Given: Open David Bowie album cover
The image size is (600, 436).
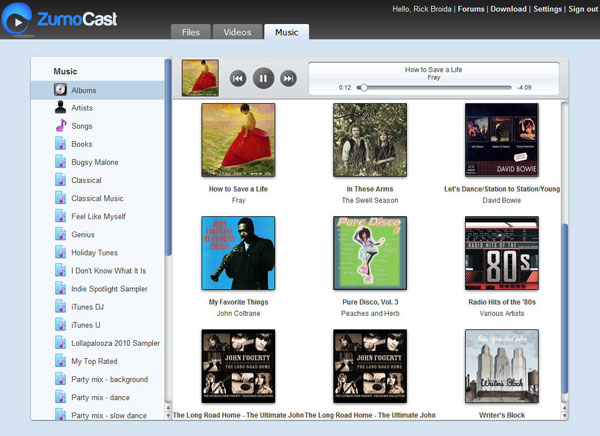Looking at the screenshot, I should tap(501, 140).
